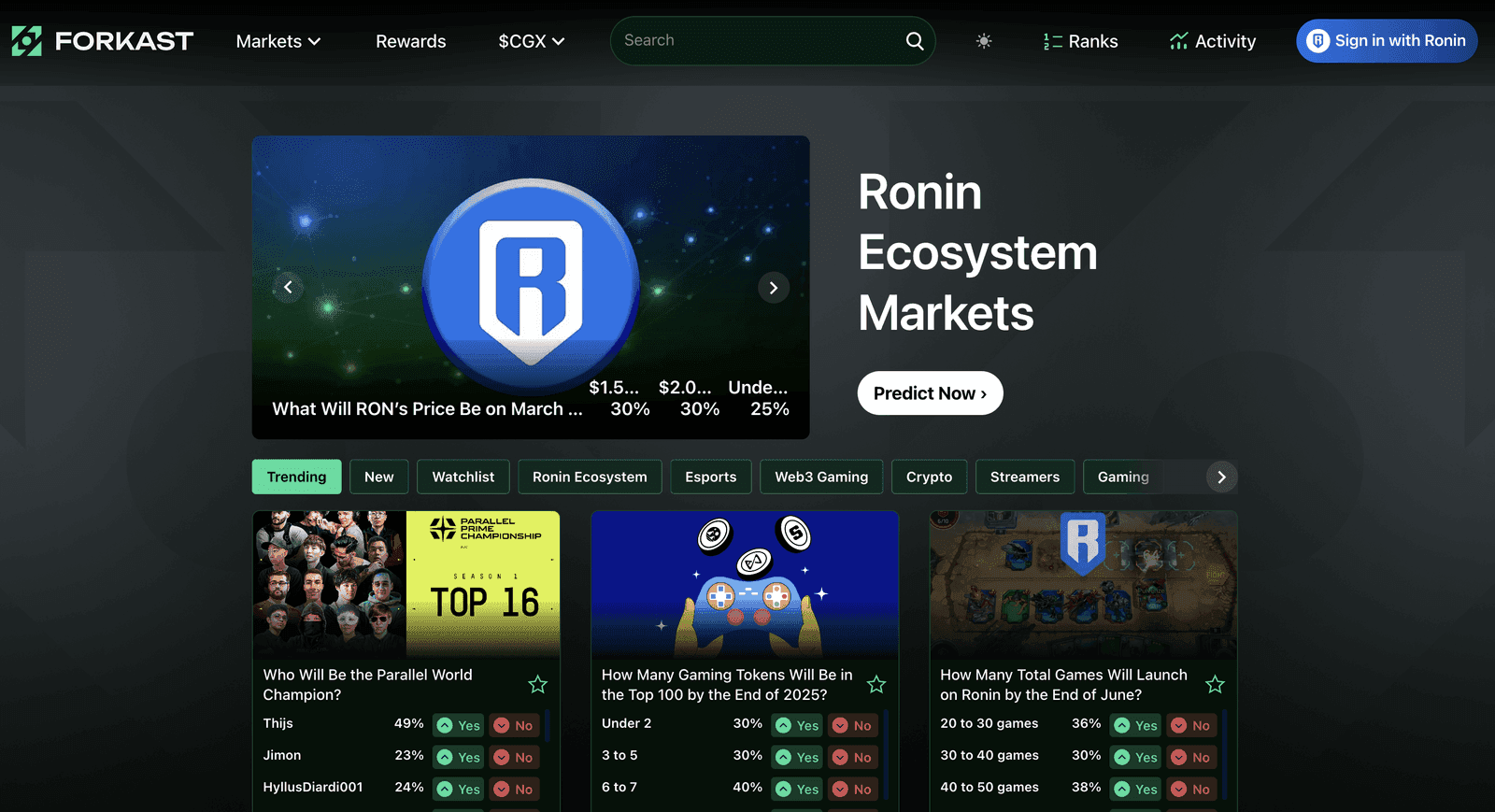Open "Who Will Be the Parallel World Champion?" title

click(367, 685)
